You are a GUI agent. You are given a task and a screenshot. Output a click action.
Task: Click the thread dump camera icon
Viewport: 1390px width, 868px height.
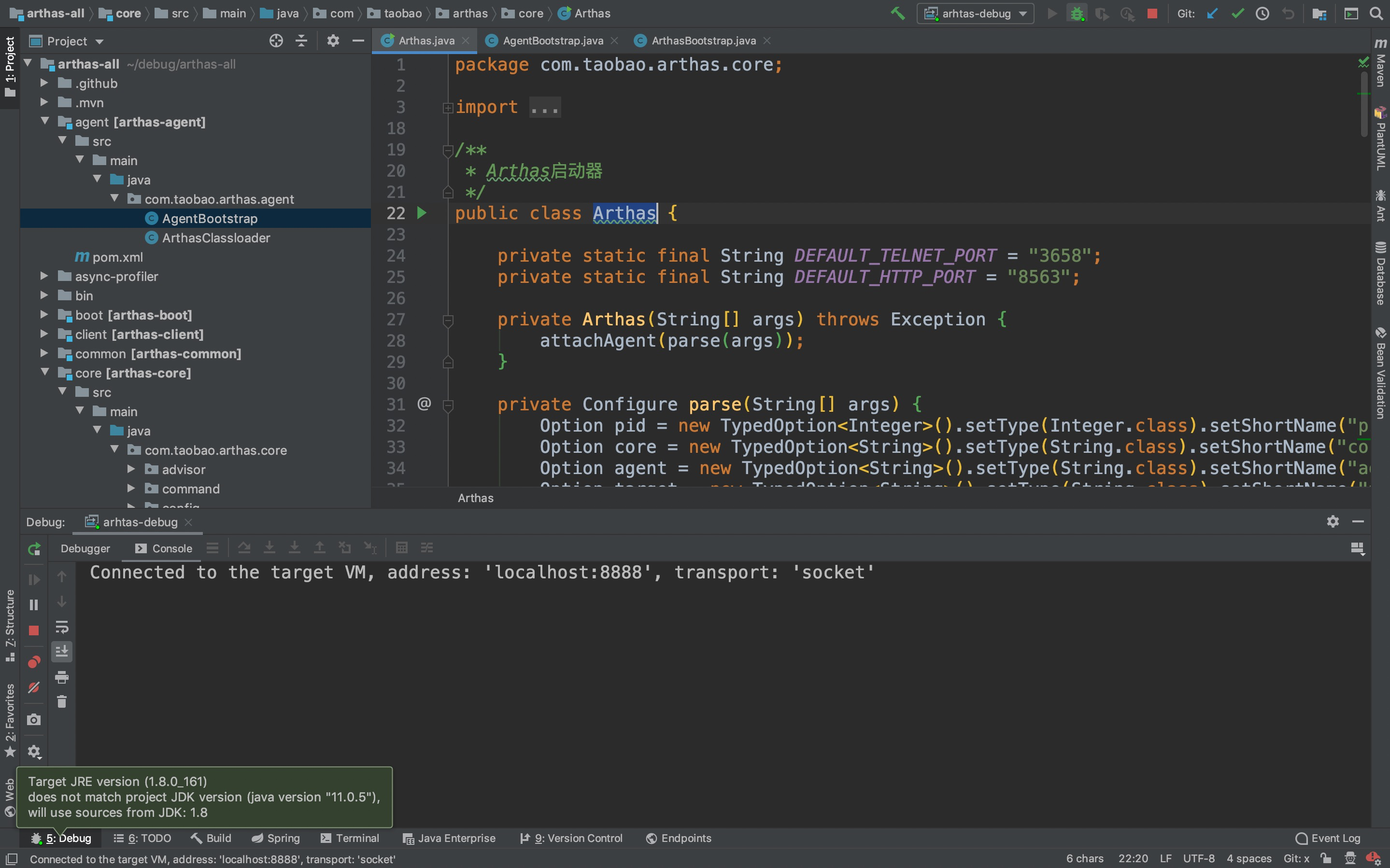(34, 719)
